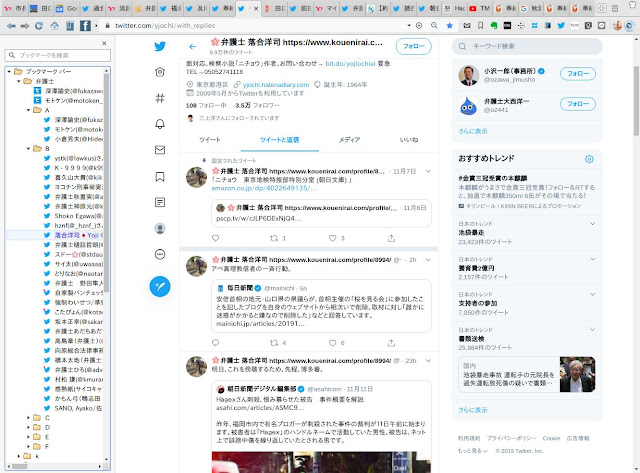Open Shoko Egawa bookmark entry
Viewport: 640px width, 473px height.
(x=73, y=216)
